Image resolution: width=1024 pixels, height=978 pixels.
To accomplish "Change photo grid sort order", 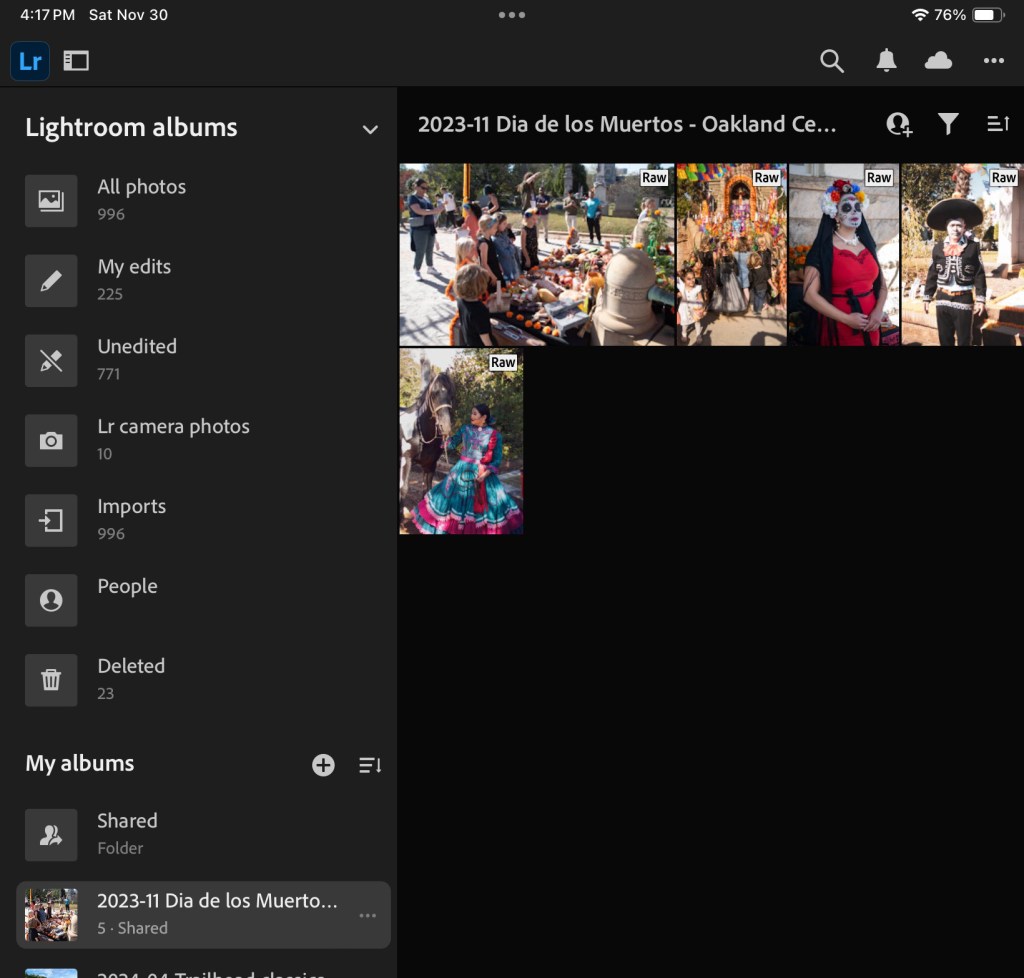I will 998,124.
